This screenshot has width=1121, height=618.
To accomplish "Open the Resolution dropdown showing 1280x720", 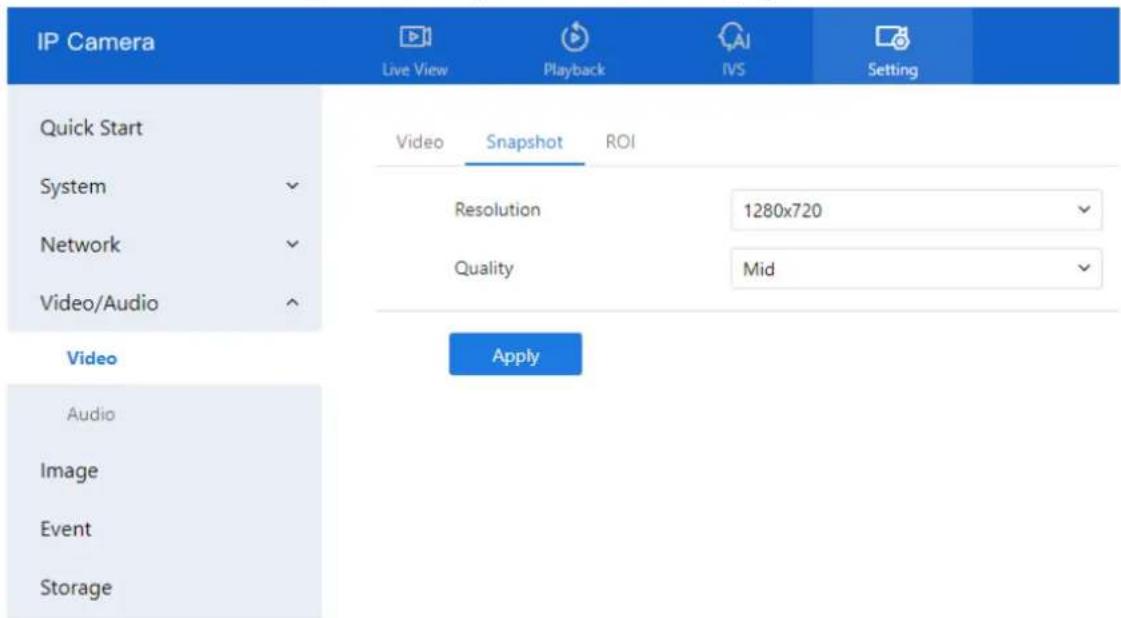I will pos(916,210).
